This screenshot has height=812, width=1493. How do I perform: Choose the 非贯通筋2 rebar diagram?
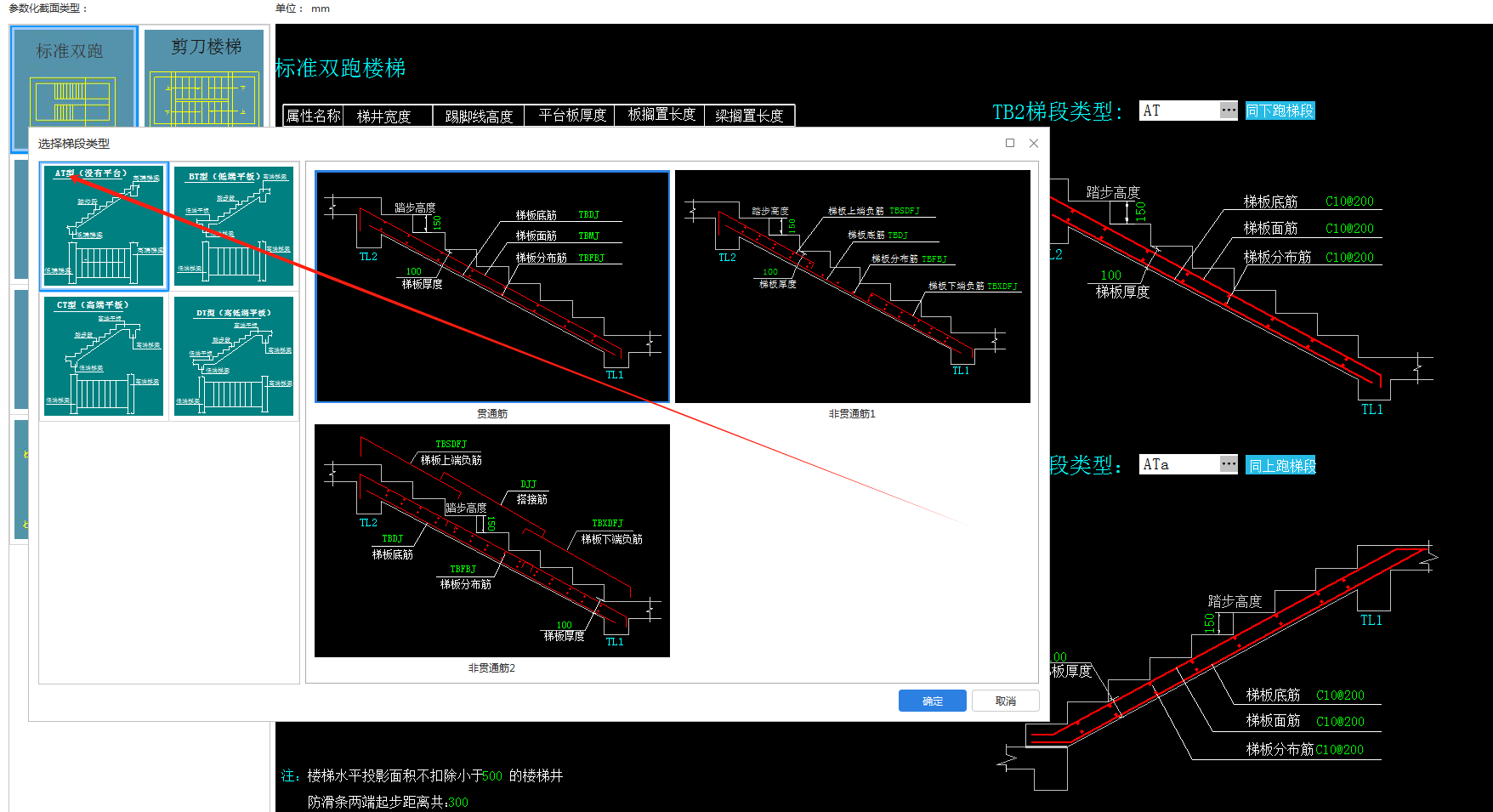pyautogui.click(x=492, y=541)
